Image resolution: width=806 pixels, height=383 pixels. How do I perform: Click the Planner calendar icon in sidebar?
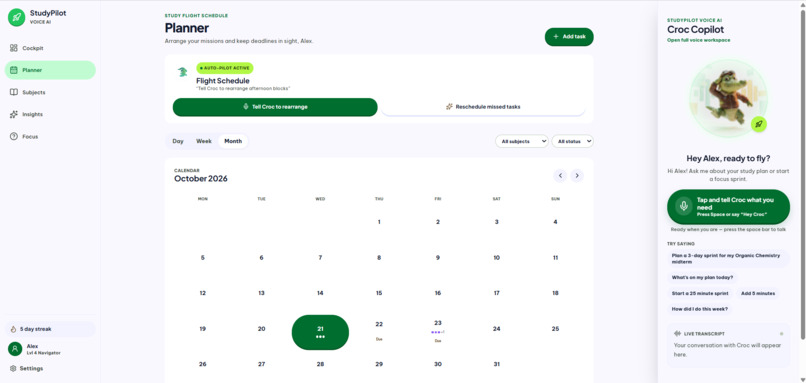coord(14,70)
